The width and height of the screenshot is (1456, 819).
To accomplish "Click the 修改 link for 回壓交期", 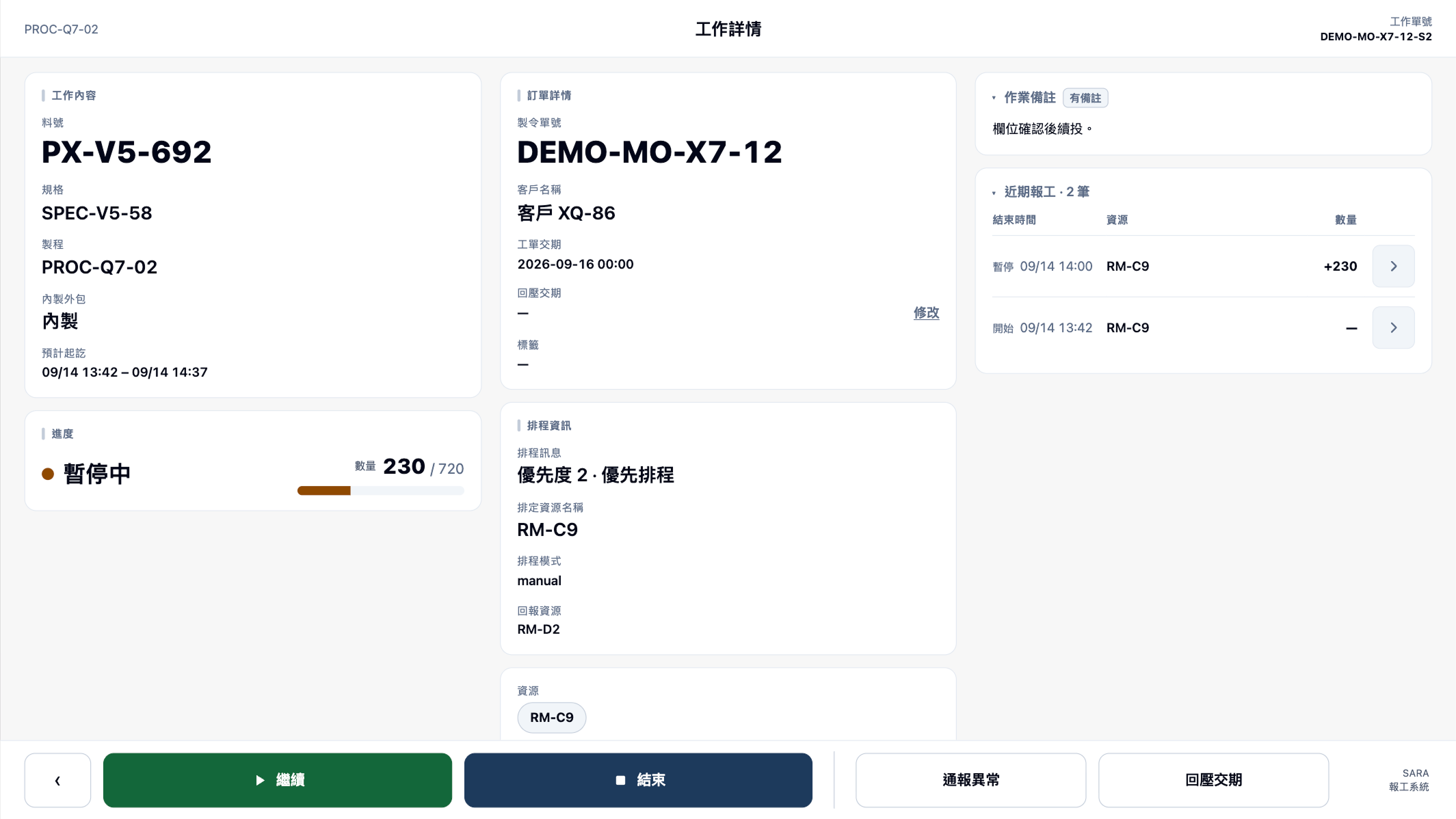I will [x=926, y=312].
